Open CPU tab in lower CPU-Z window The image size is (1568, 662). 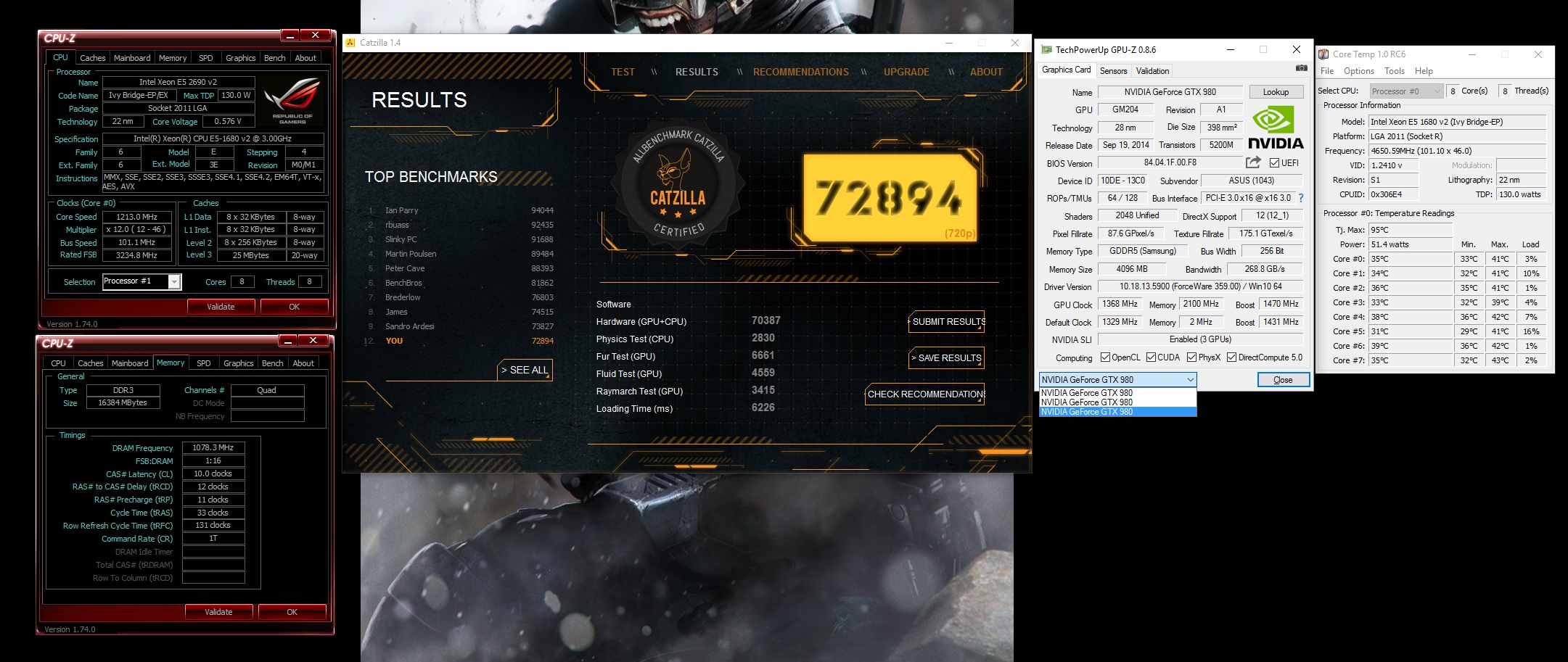click(x=59, y=363)
